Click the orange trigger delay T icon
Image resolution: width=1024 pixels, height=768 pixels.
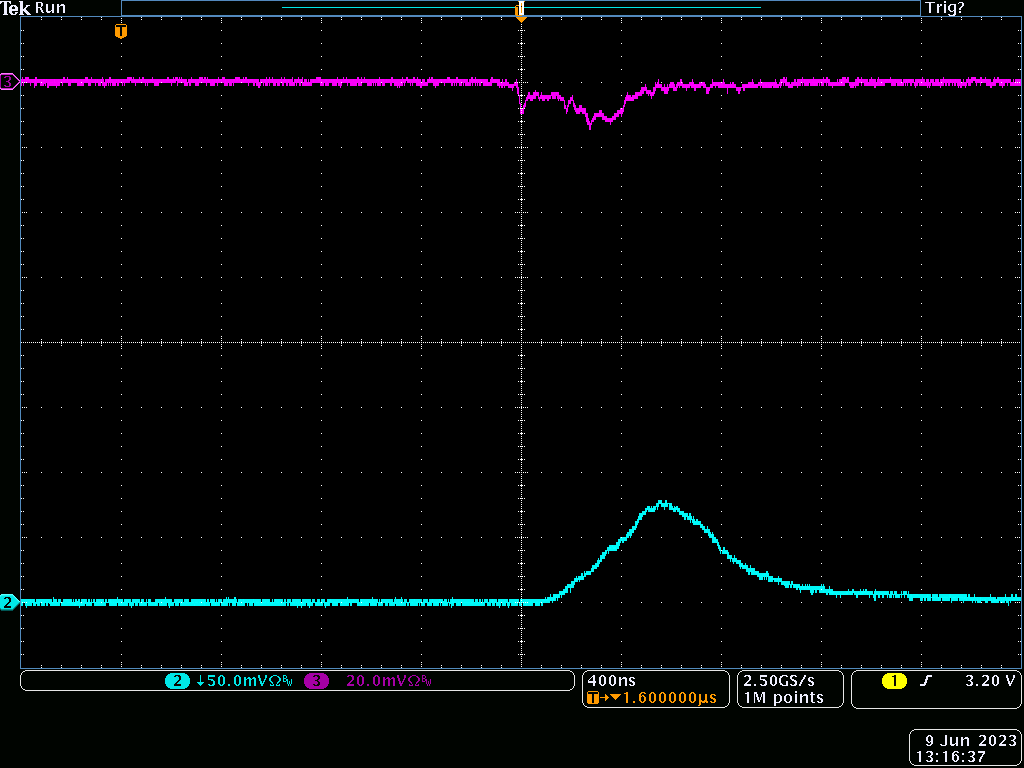pyautogui.click(x=593, y=698)
